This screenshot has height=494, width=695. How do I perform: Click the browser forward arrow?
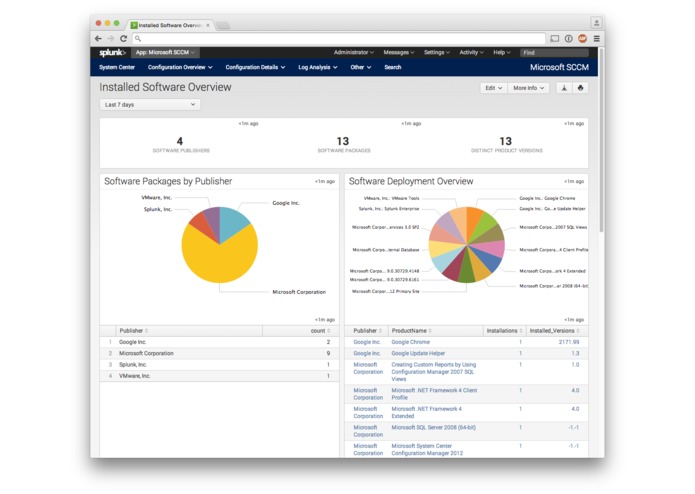click(x=111, y=39)
